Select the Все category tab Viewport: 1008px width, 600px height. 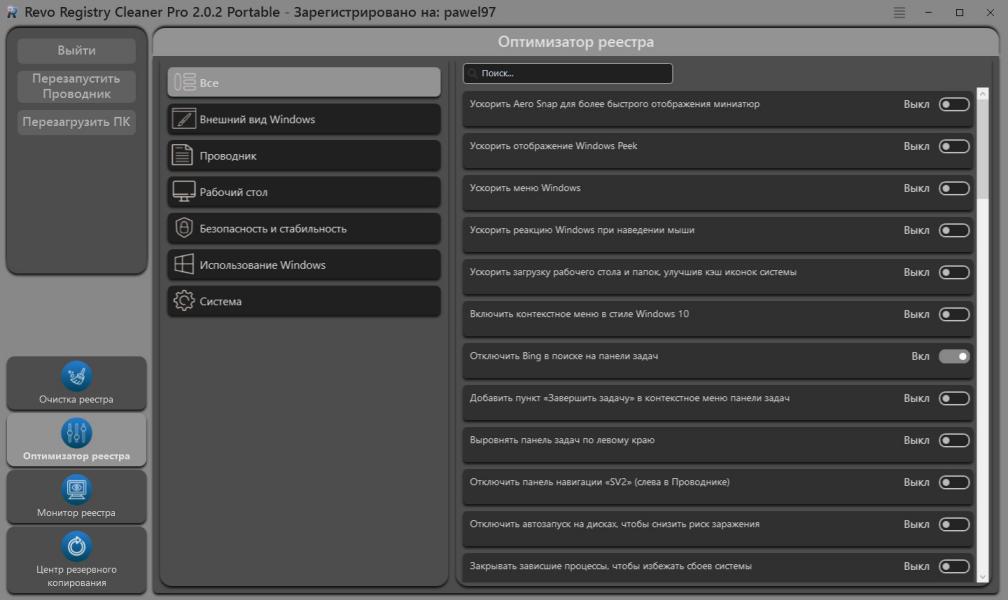[x=304, y=83]
